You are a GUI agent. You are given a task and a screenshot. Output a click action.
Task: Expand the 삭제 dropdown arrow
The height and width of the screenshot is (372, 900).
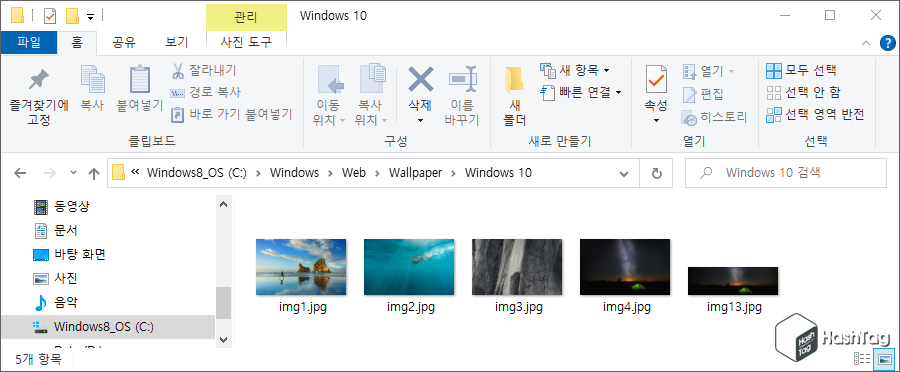point(420,121)
